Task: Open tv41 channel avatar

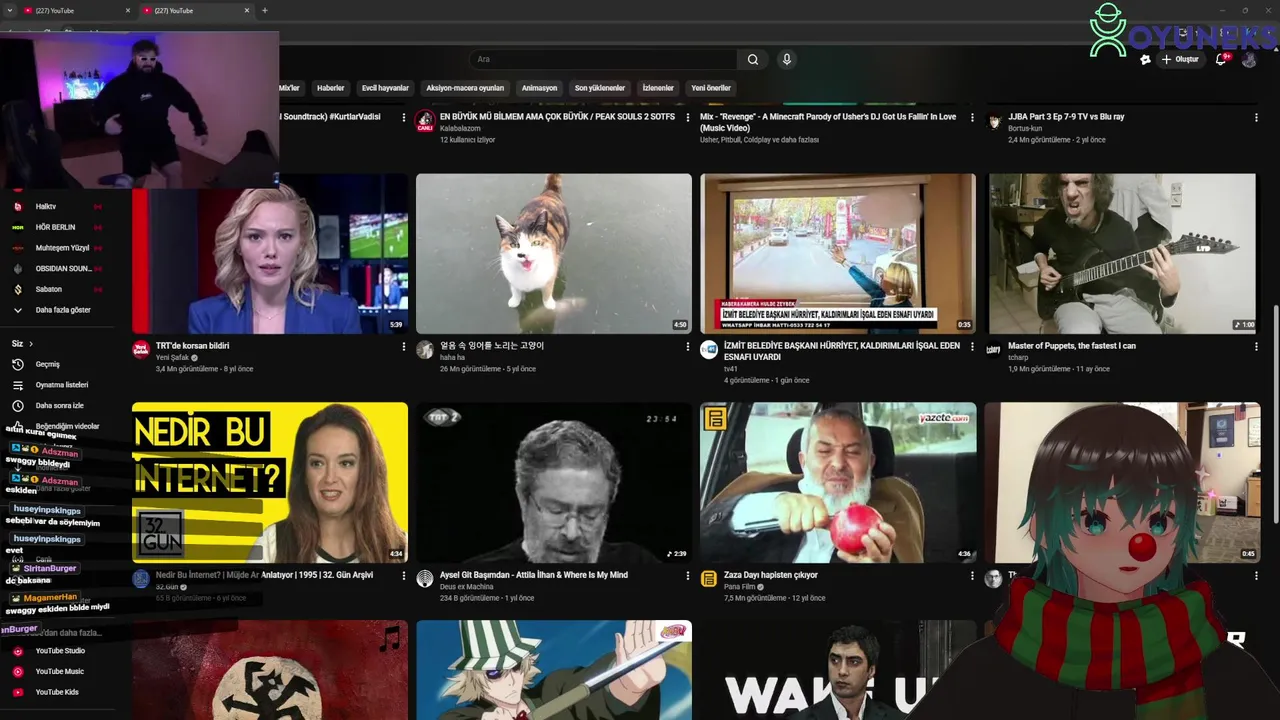Action: click(709, 350)
